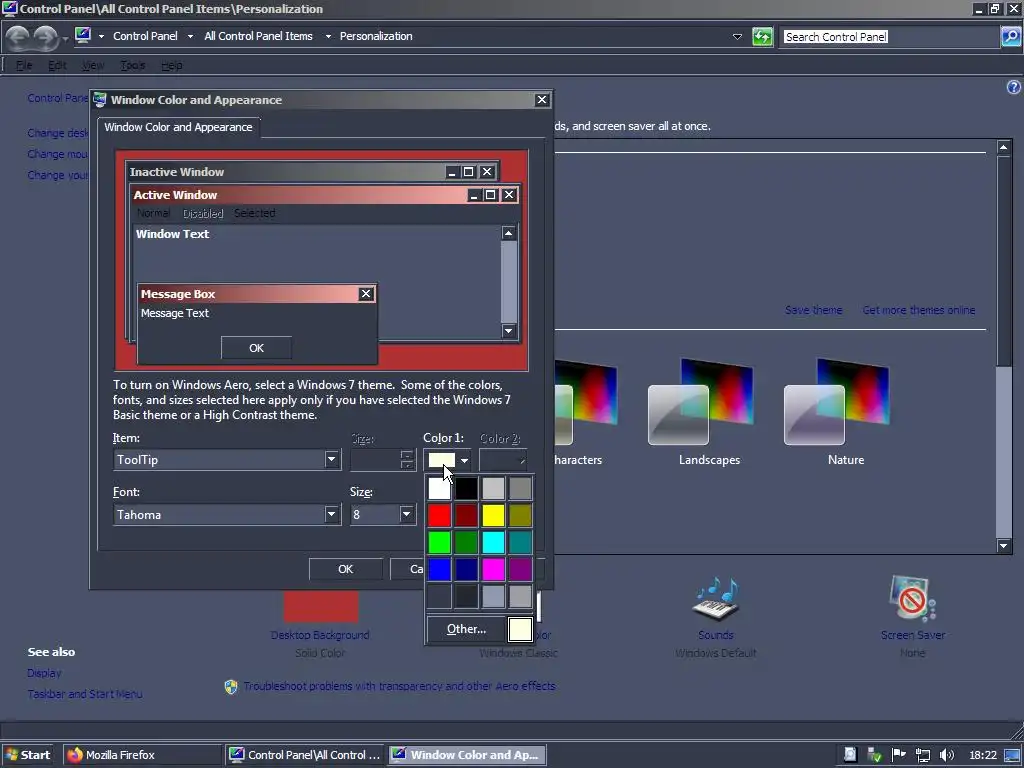Click the Inactive Window preview title bar
This screenshot has height=768, width=1024.
tap(312, 172)
